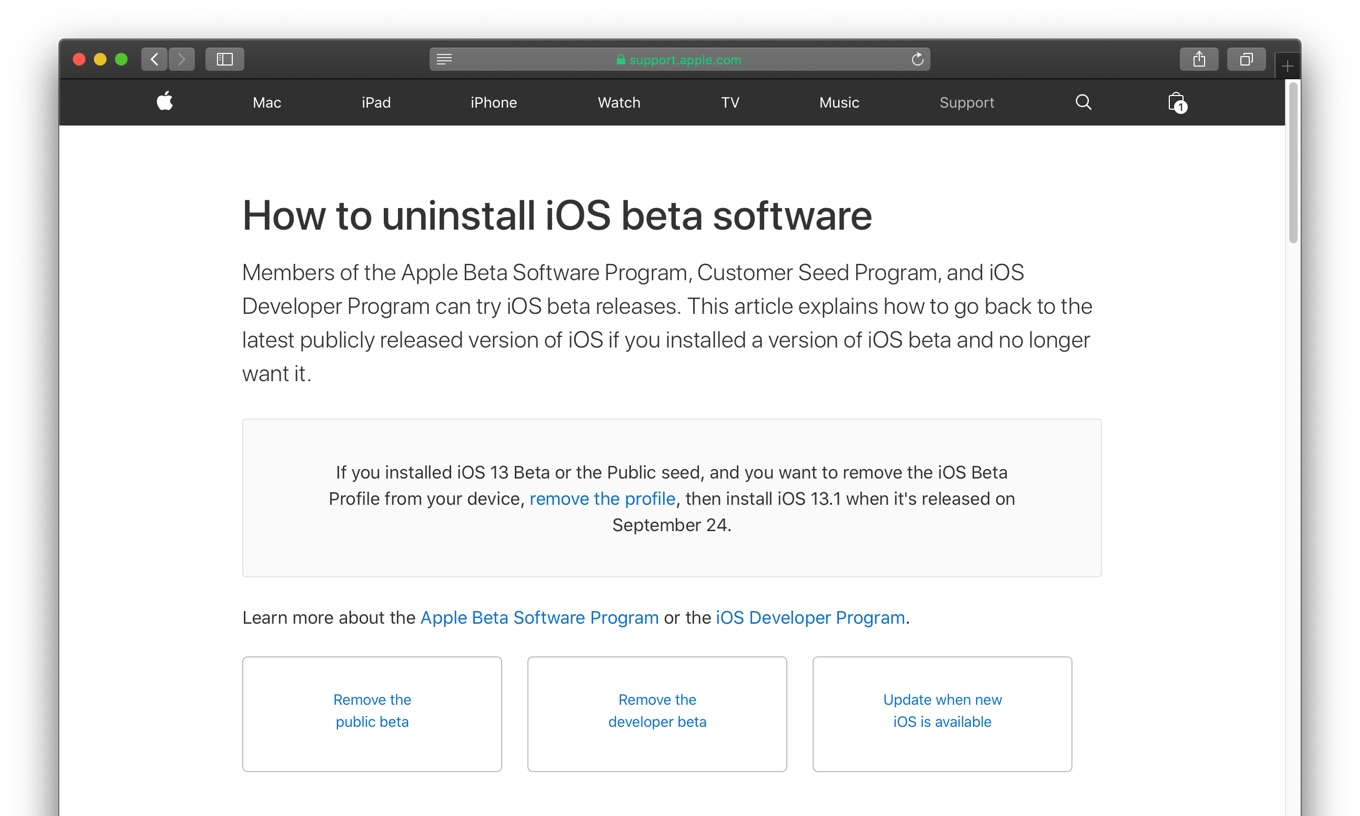Open the iPad navigation item

coord(376,102)
